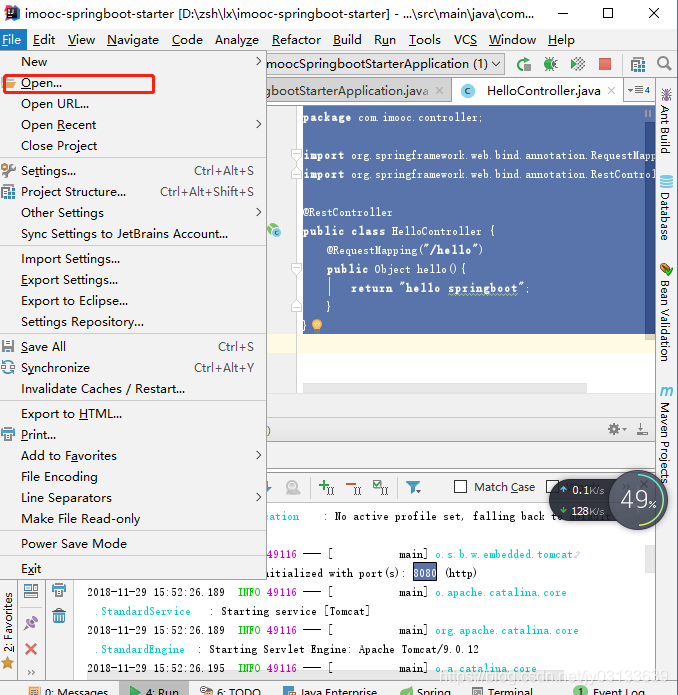The width and height of the screenshot is (678, 695).
Task: Open the Favorites tool window strip
Action: point(8,629)
